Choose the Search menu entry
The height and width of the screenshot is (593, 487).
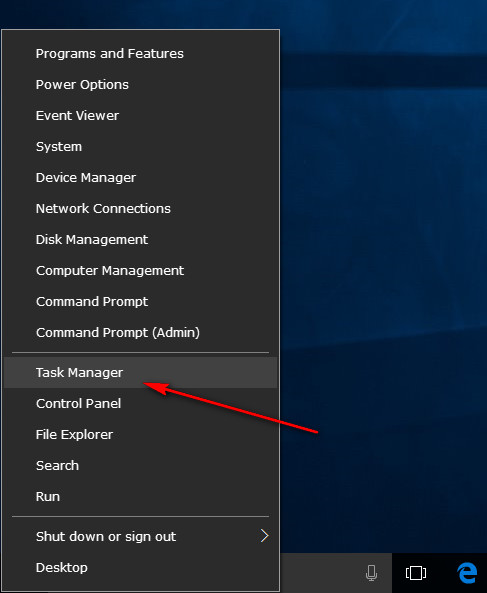point(140,466)
